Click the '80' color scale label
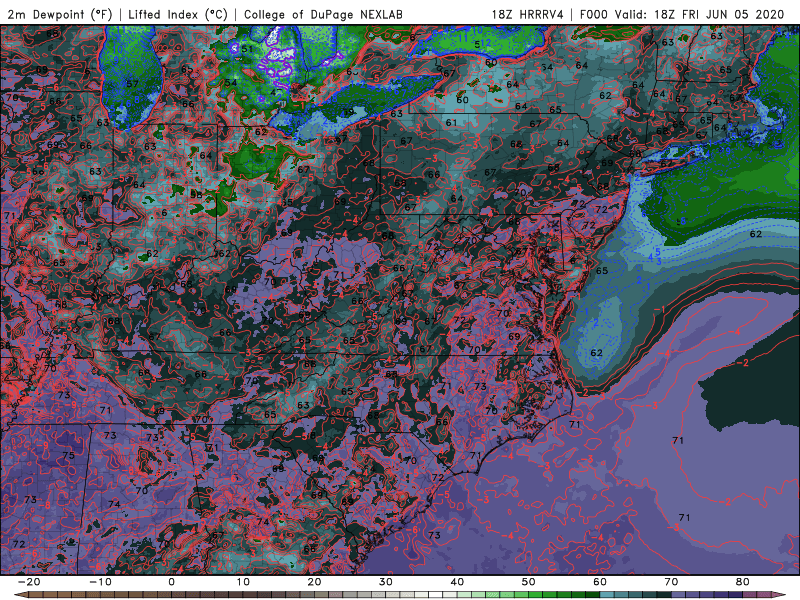 click(743, 582)
